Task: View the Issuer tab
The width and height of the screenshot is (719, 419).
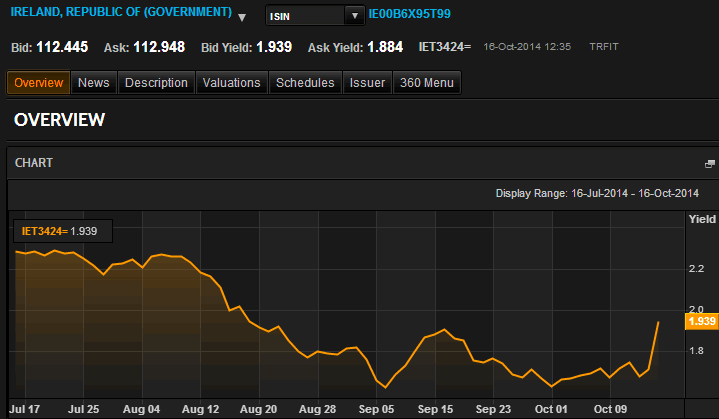Action: point(367,83)
